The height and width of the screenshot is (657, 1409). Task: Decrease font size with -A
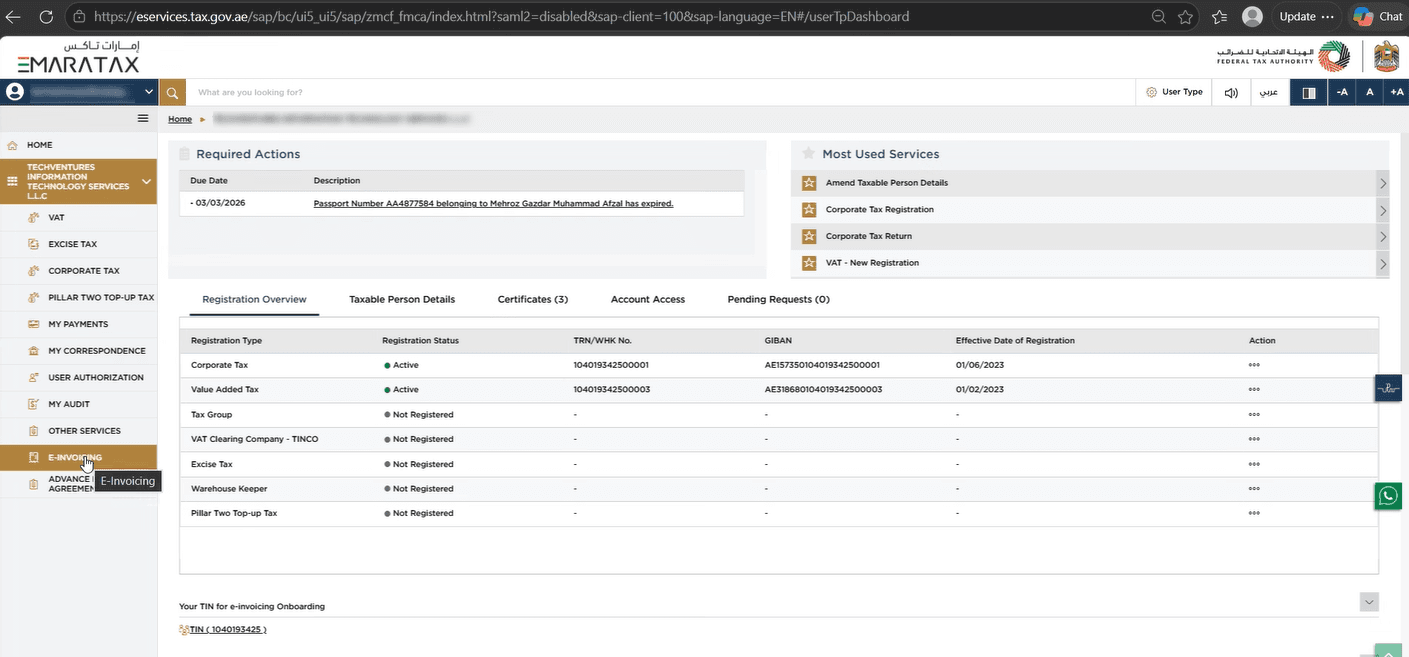tap(1342, 92)
